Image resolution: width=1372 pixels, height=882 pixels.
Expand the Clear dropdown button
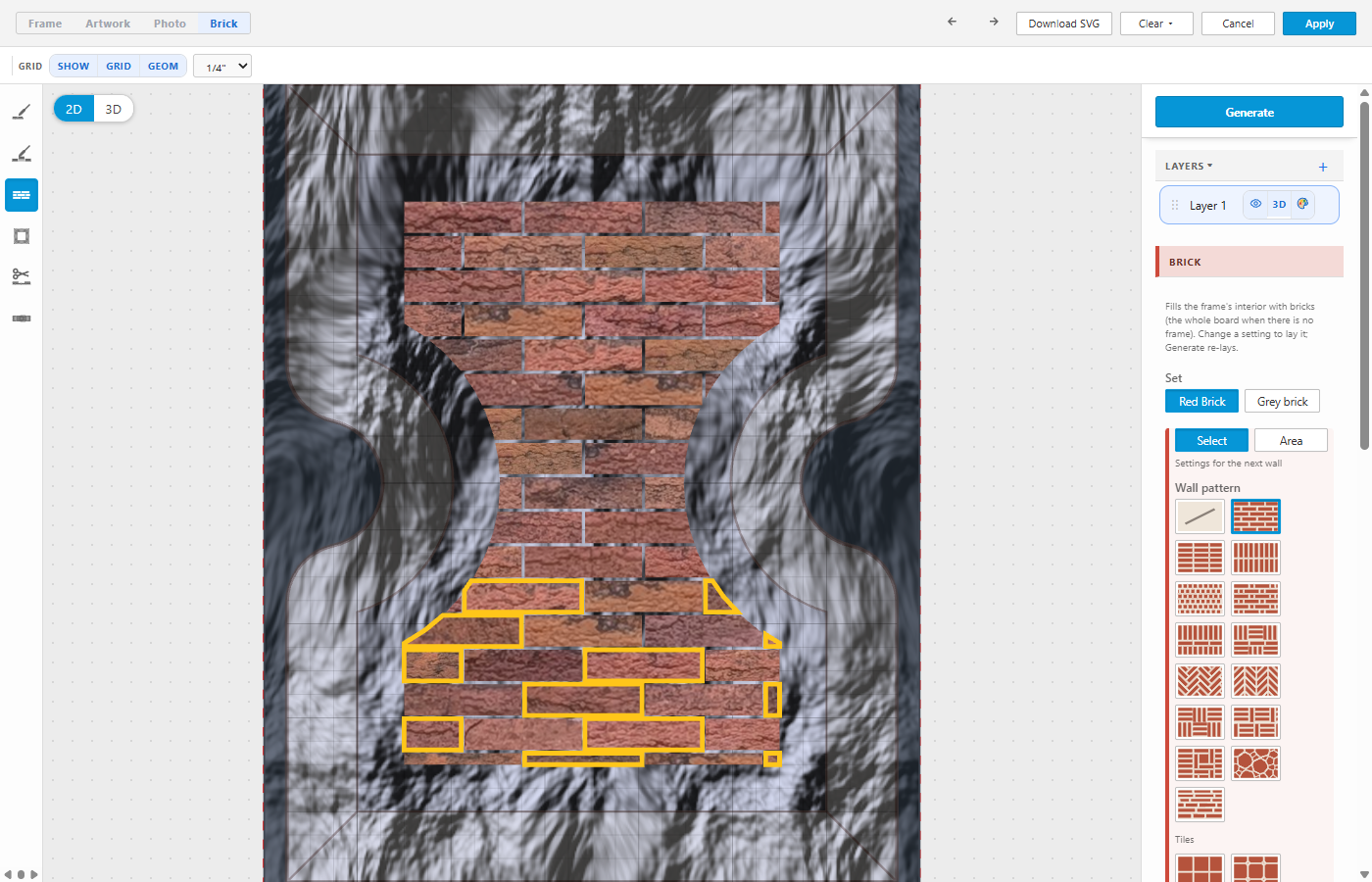tap(1156, 24)
